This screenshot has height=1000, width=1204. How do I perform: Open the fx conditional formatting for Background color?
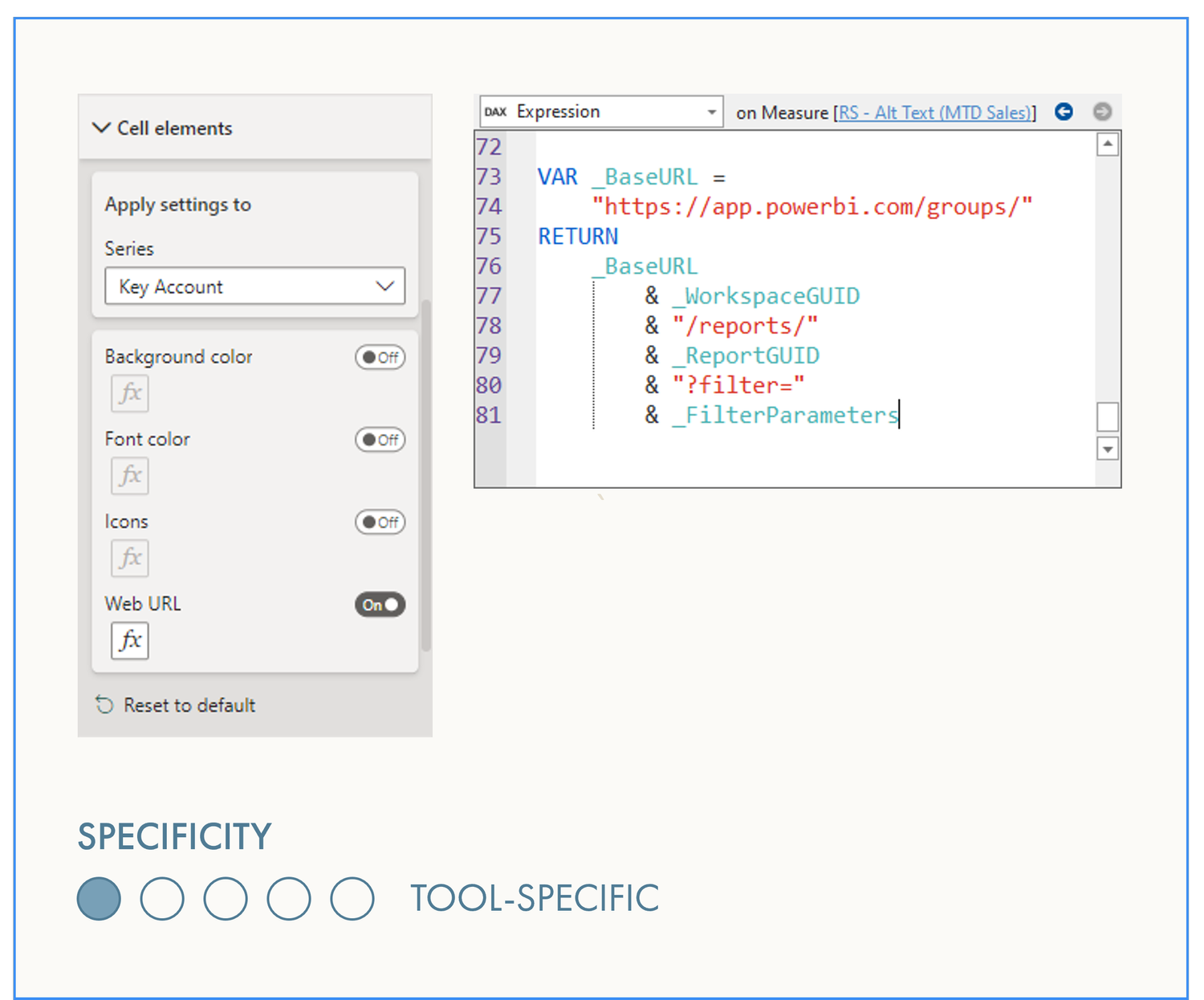[x=128, y=393]
